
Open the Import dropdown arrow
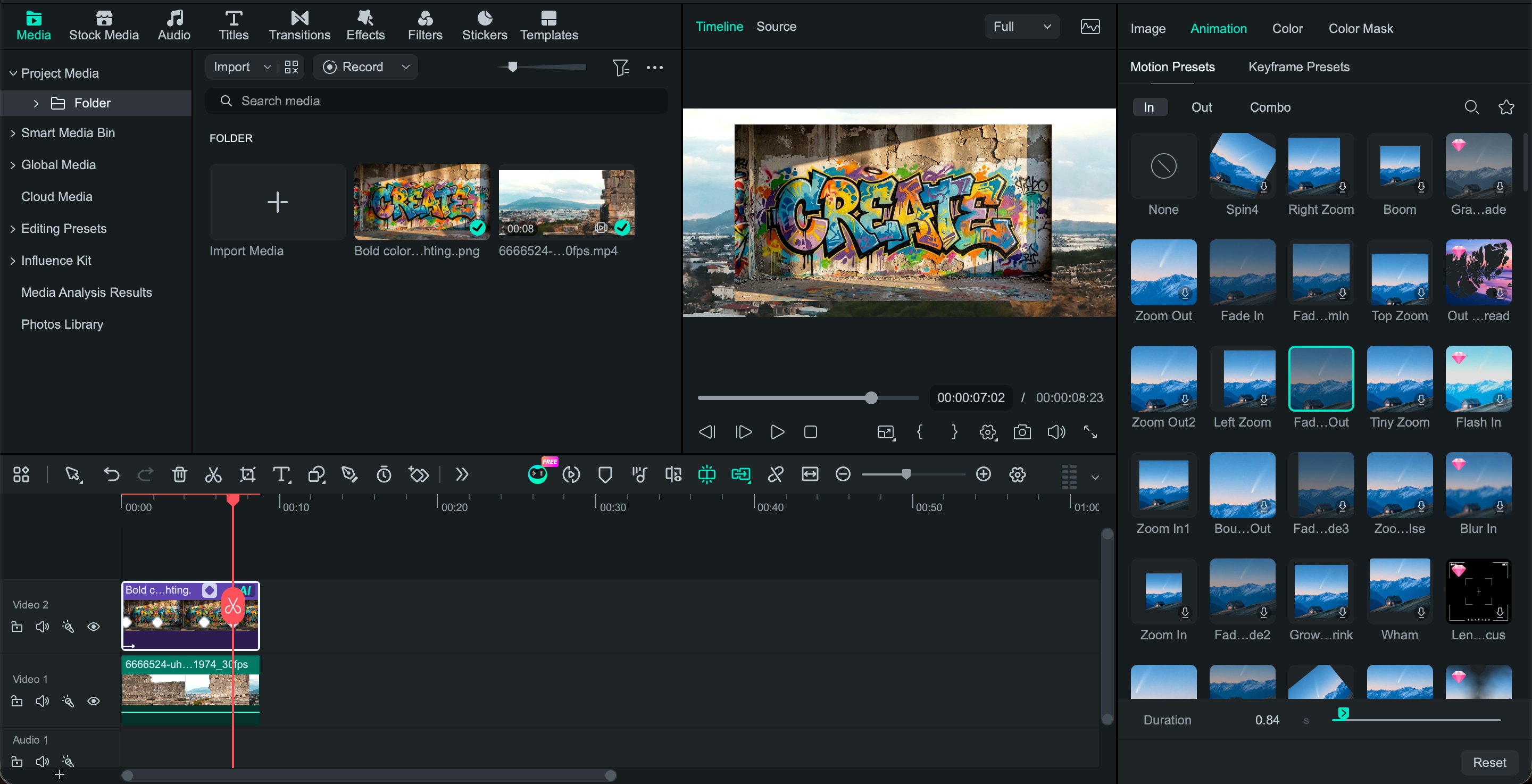tap(267, 67)
